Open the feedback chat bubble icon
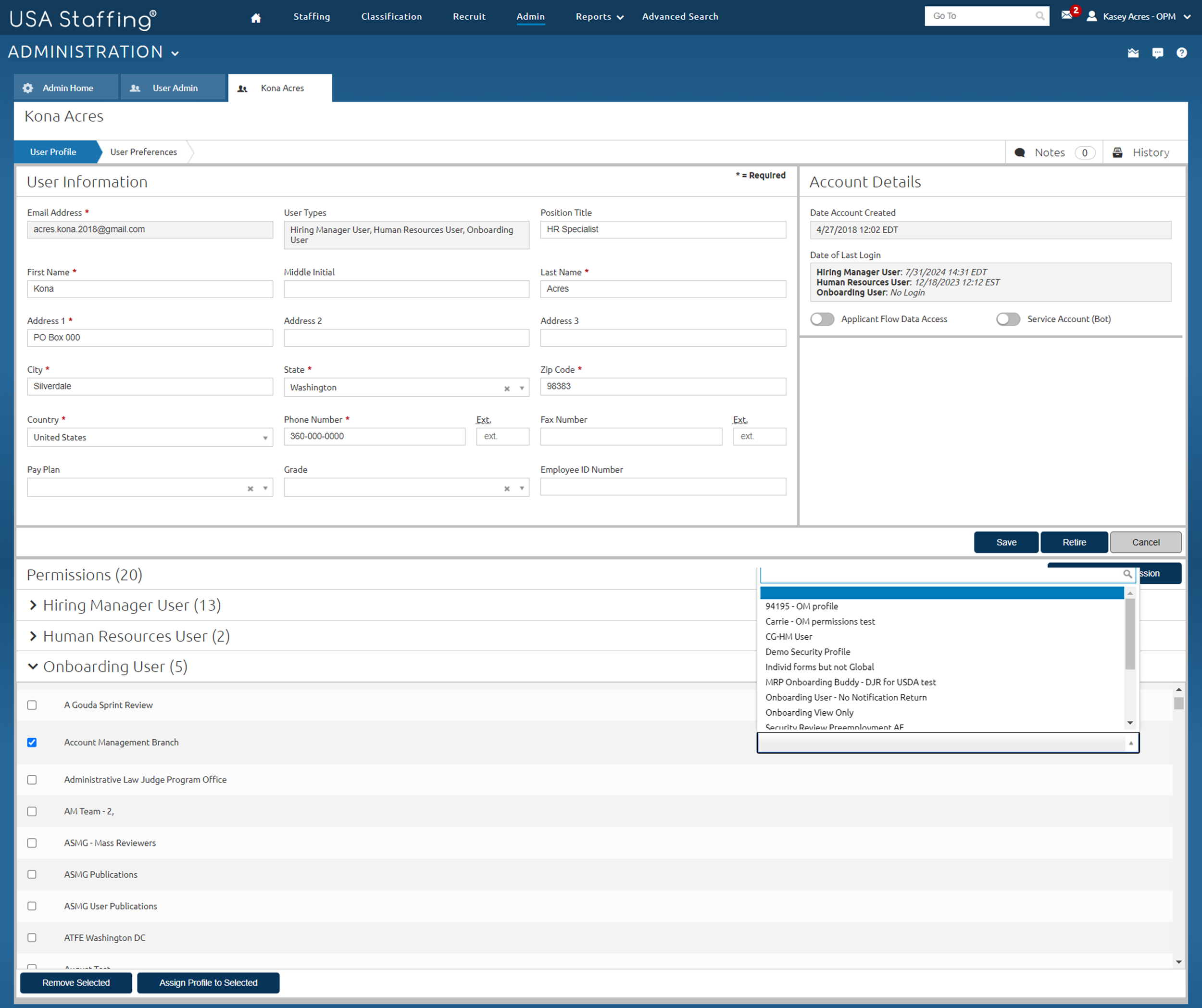1202x1008 pixels. pos(1157,53)
